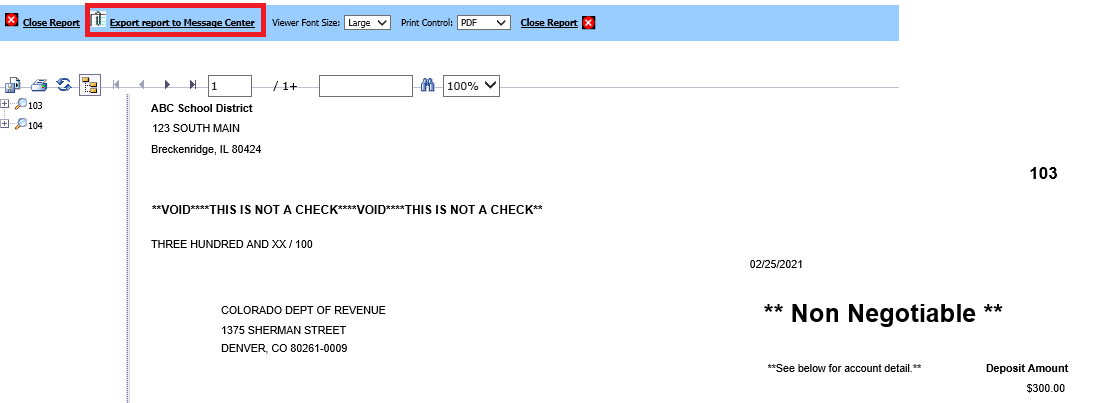Click the Export to Message Center icon

pyautogui.click(x=98, y=21)
